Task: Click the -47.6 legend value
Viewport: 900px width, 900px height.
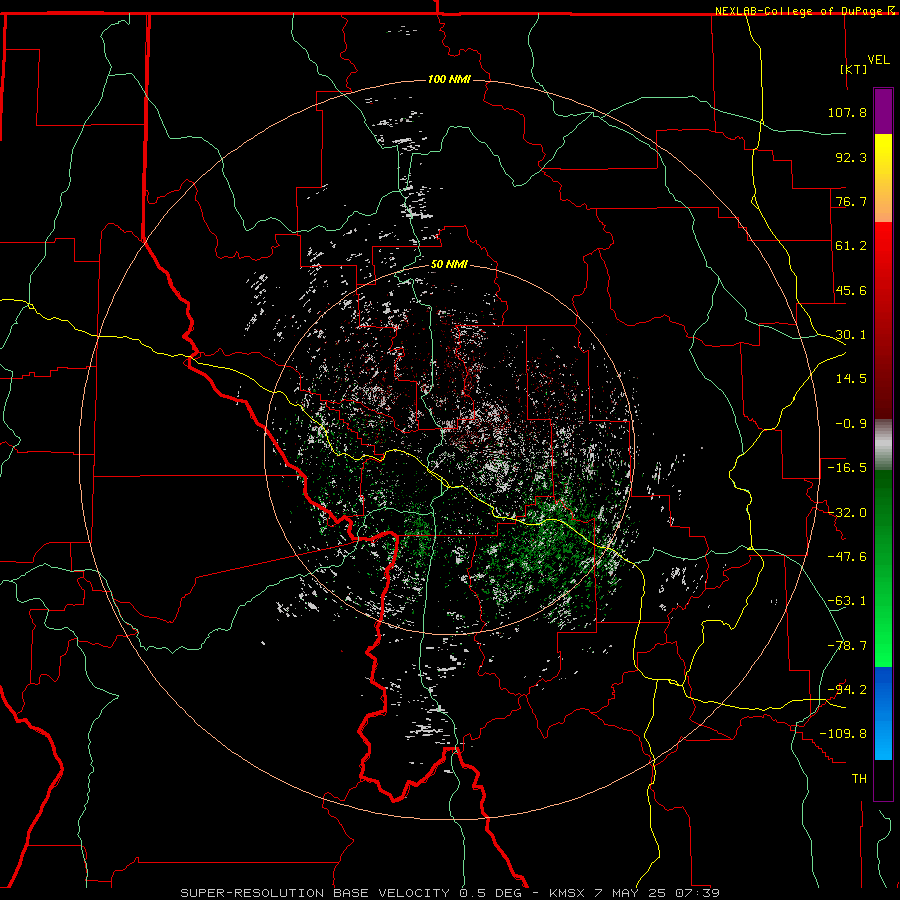Action: [x=847, y=557]
